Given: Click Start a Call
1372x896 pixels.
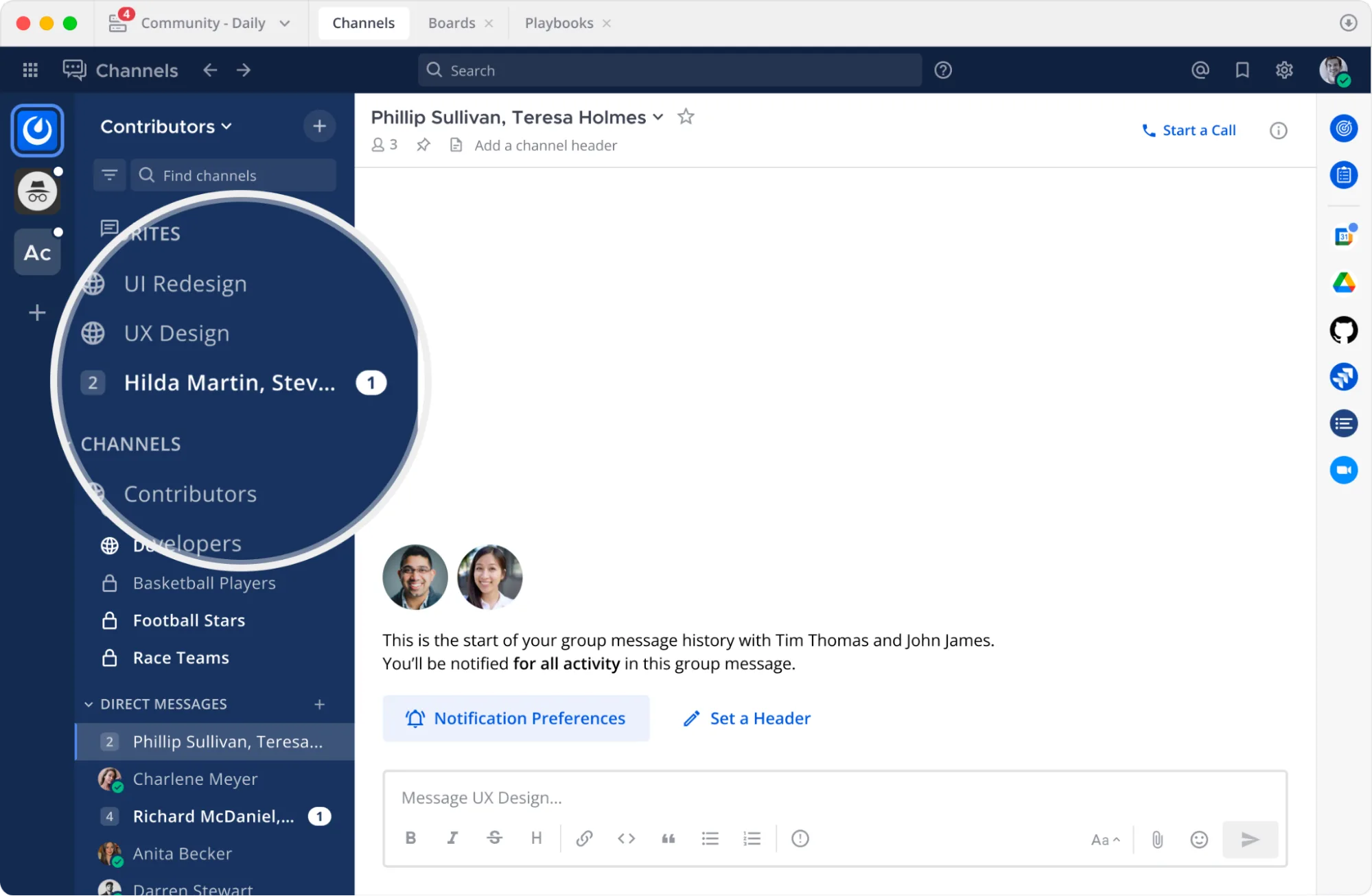Looking at the screenshot, I should pos(1189,130).
